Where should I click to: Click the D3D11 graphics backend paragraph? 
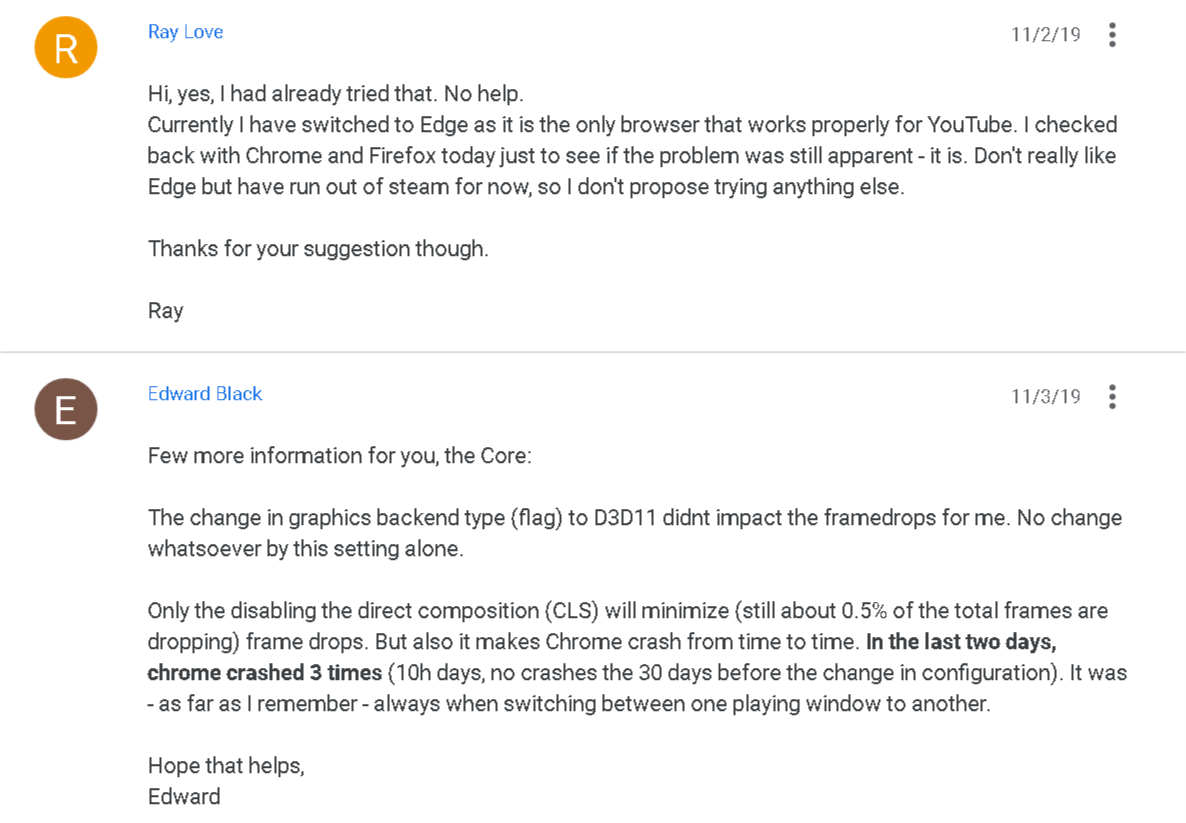[635, 533]
